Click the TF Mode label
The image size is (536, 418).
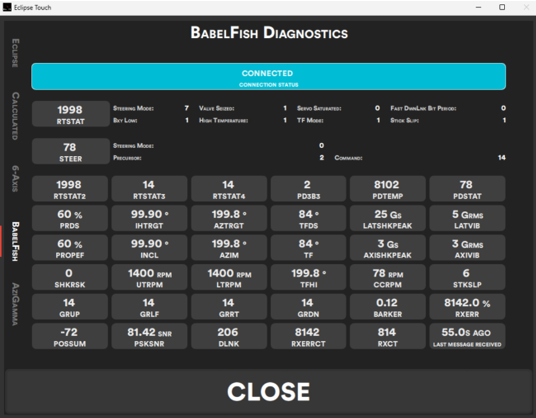click(310, 120)
